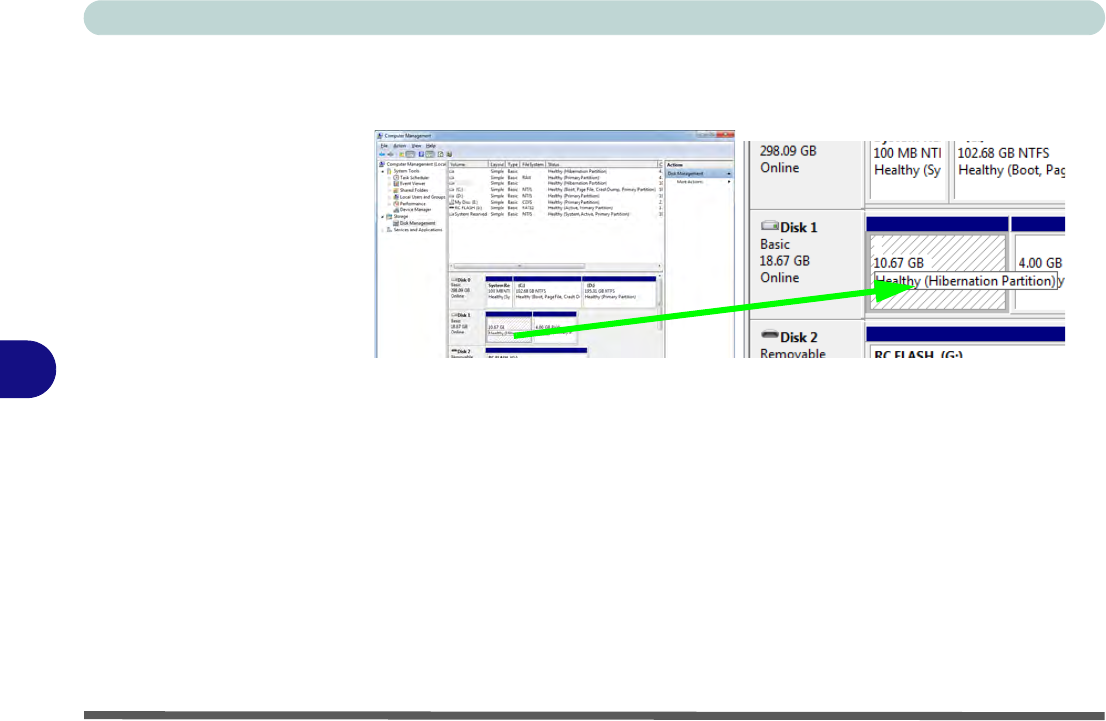The width and height of the screenshot is (1106, 721).
Task: Open the View menu
Action: [x=416, y=146]
